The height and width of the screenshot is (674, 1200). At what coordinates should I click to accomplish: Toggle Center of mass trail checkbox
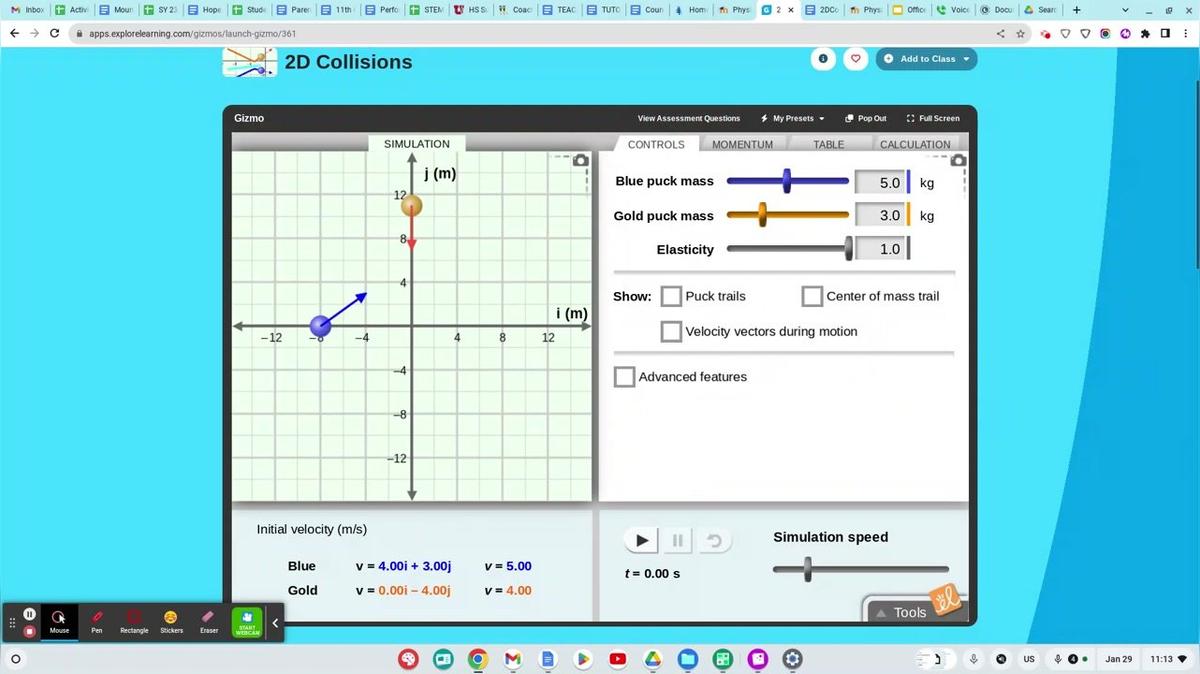812,297
